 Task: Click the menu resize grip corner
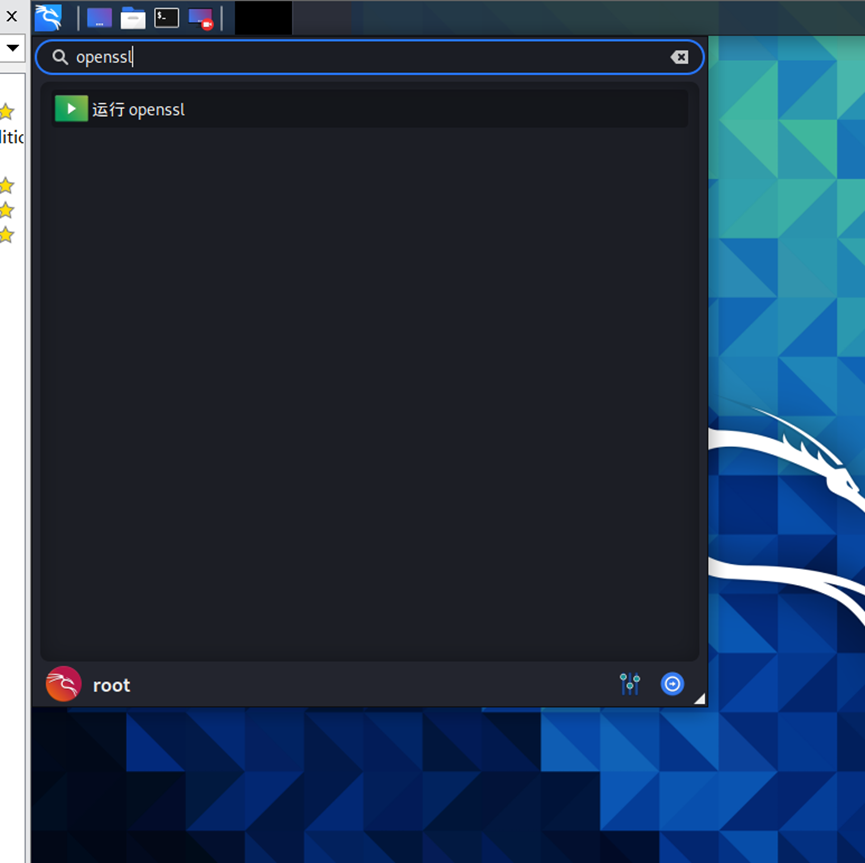(700, 699)
